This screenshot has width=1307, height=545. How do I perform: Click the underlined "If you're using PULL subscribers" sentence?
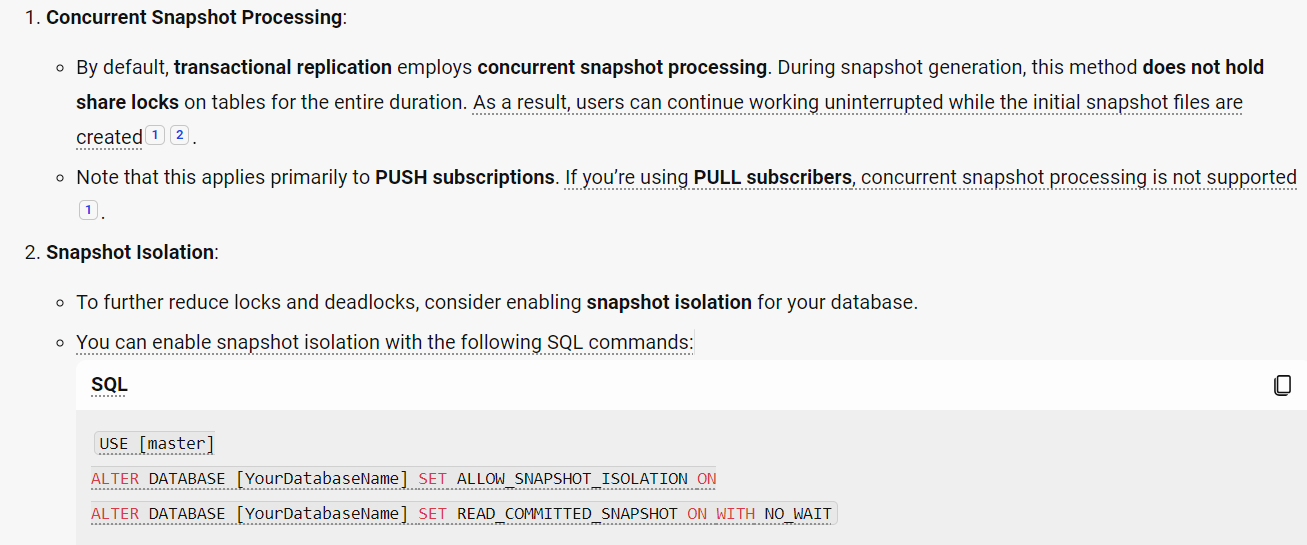[x=931, y=177]
